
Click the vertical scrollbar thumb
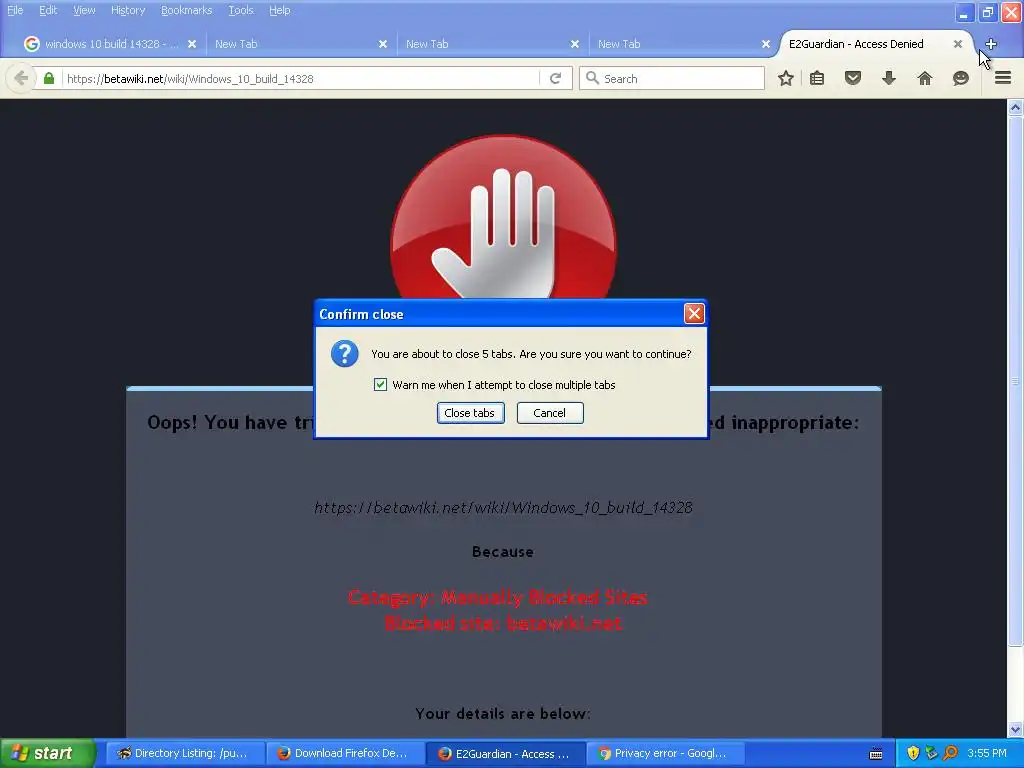pos(1016,380)
